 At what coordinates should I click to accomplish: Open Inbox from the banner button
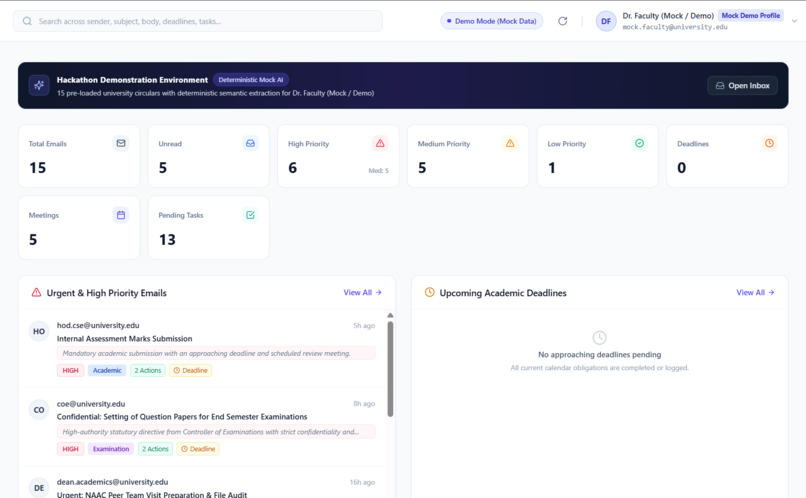(x=742, y=85)
